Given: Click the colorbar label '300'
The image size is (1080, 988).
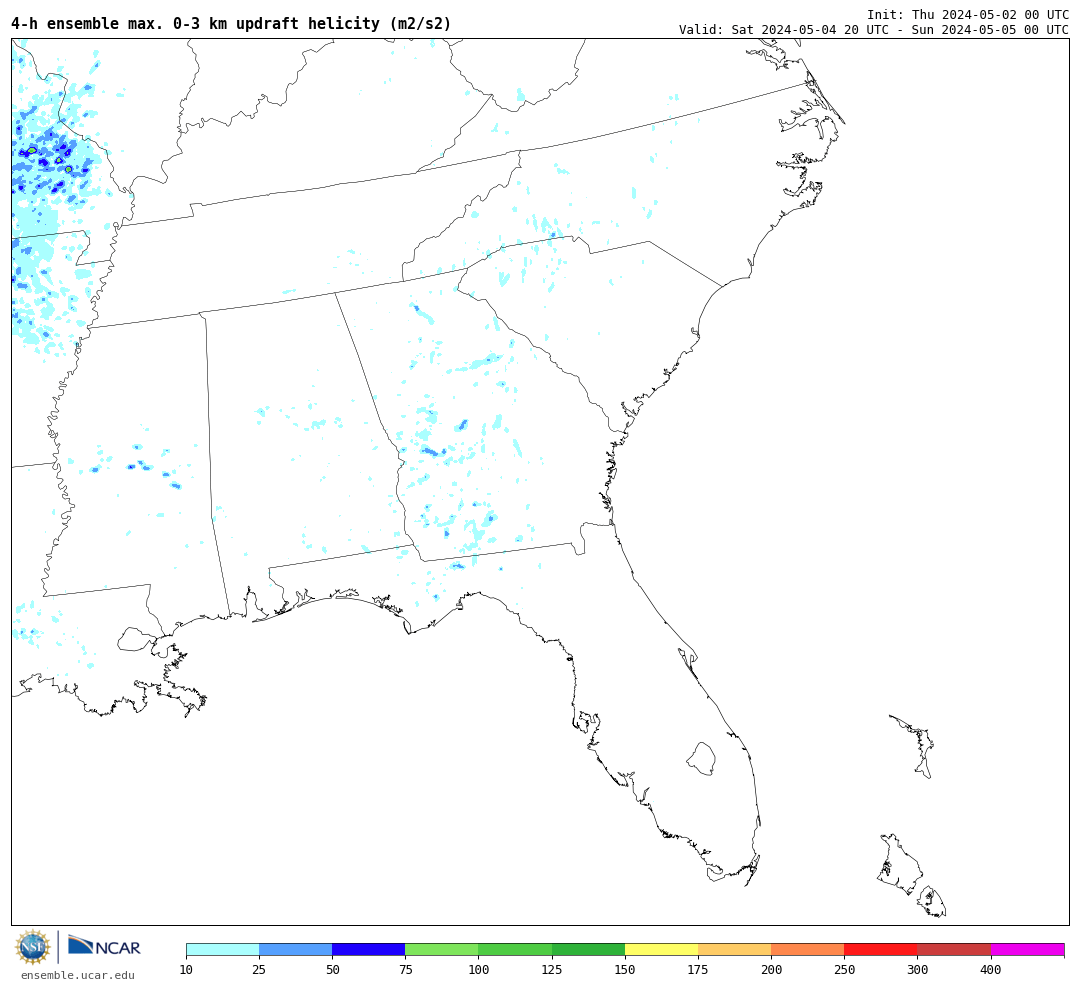Looking at the screenshot, I should tap(917, 970).
